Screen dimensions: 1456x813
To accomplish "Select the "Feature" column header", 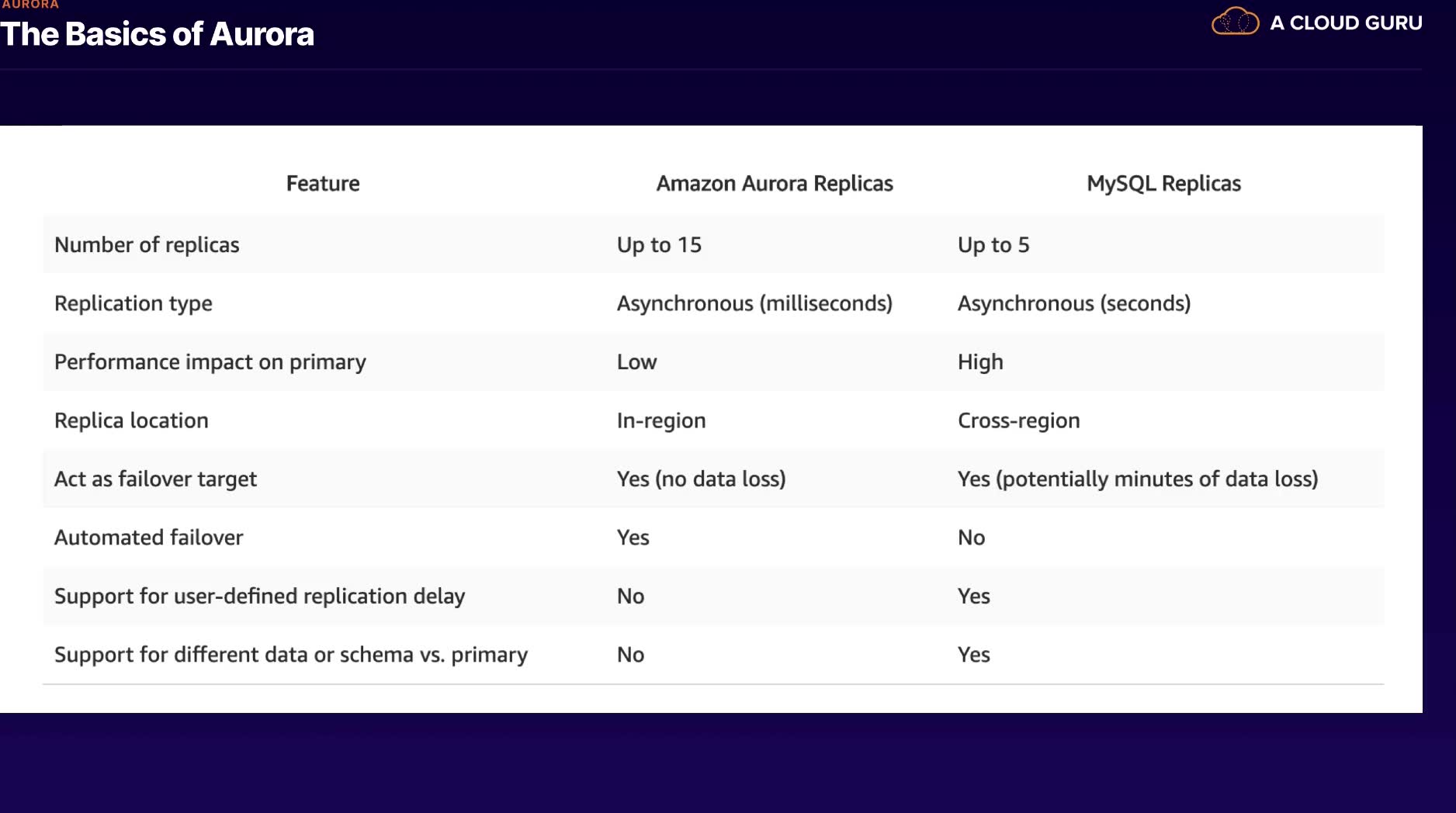I will coord(323,184).
